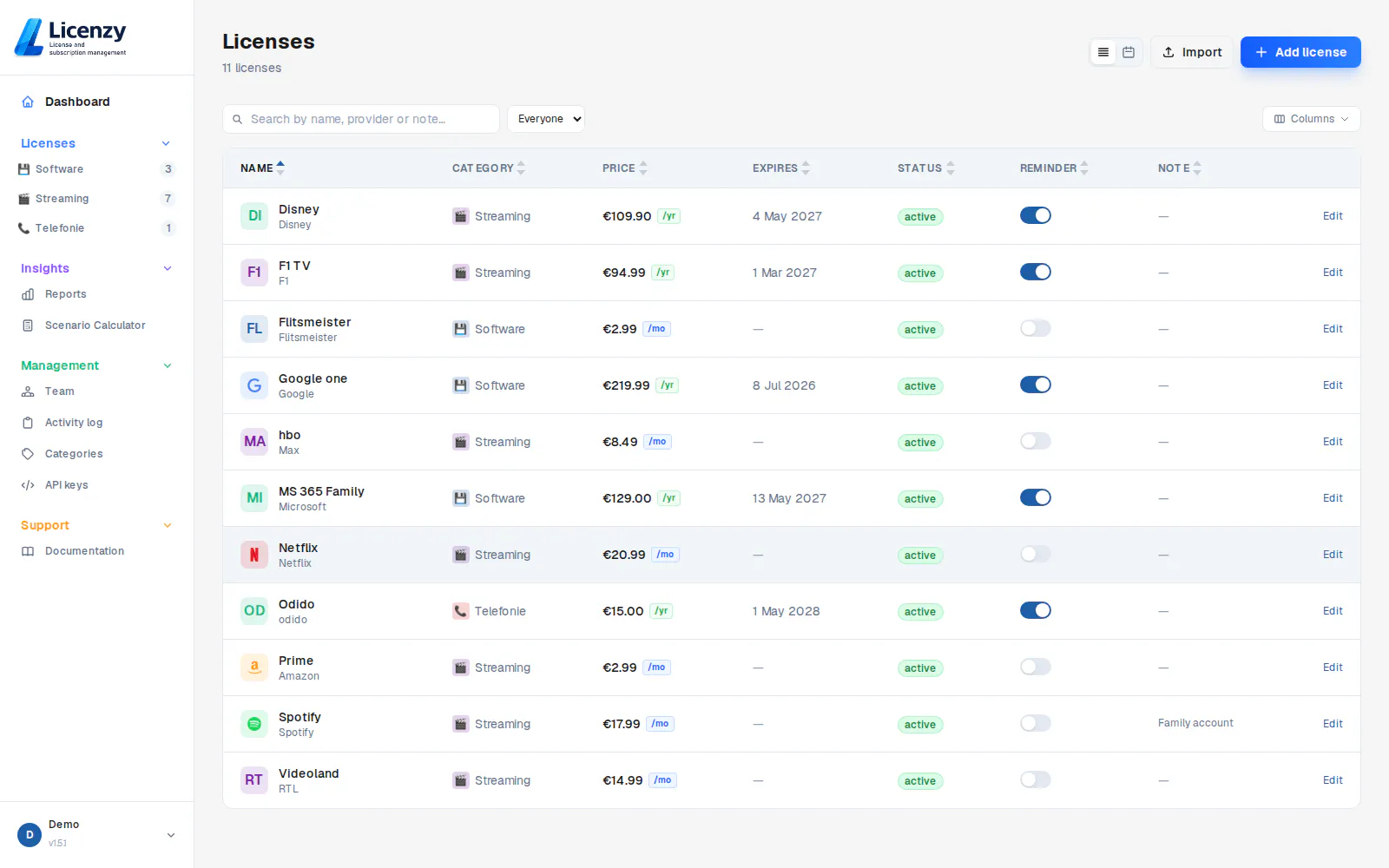Collapse the Management sidebar section

[167, 365]
